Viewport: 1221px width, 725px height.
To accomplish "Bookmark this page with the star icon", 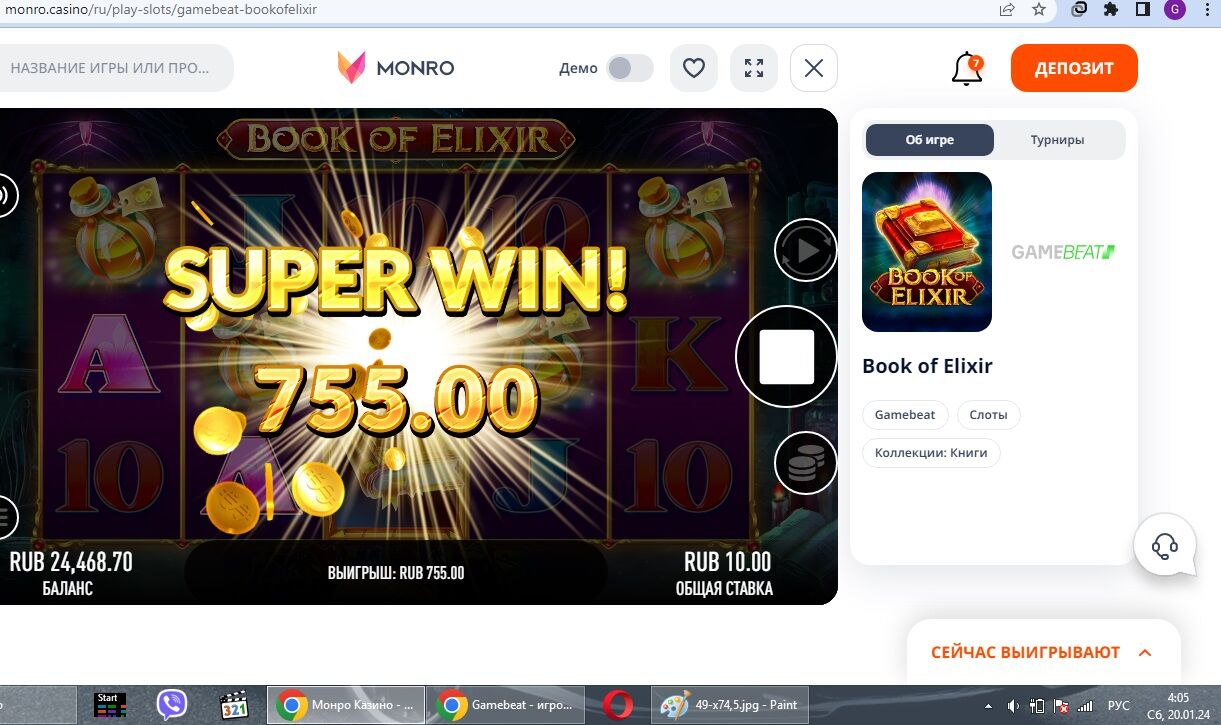I will 1039,10.
